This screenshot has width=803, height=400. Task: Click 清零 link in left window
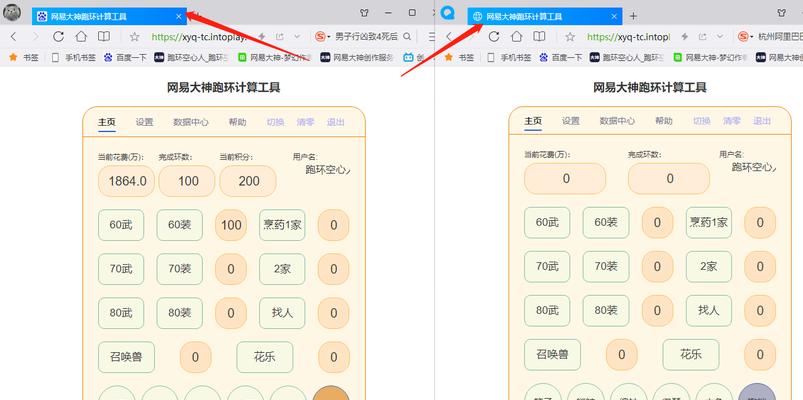(305, 122)
